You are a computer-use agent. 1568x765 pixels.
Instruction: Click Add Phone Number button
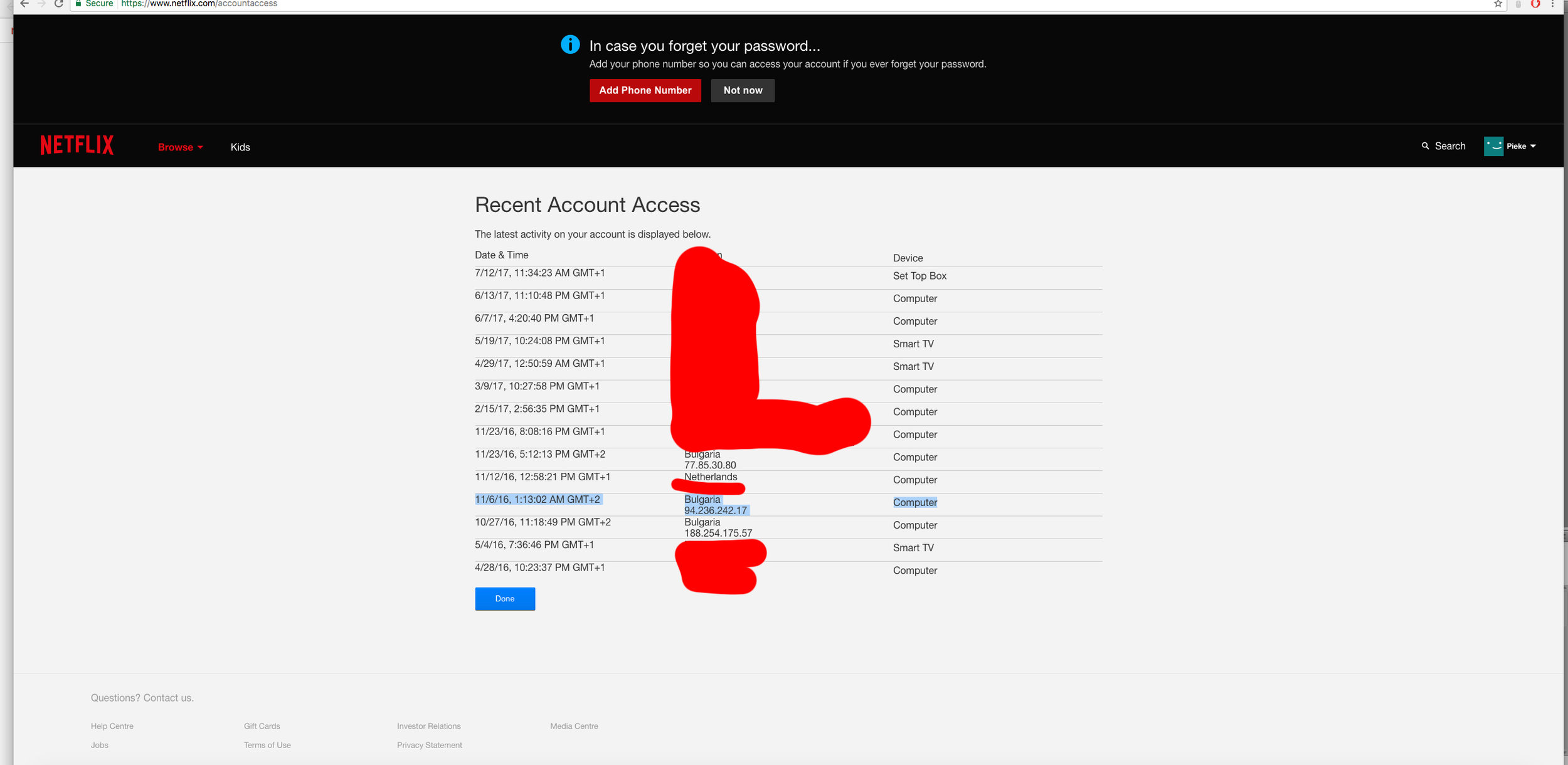click(x=645, y=90)
